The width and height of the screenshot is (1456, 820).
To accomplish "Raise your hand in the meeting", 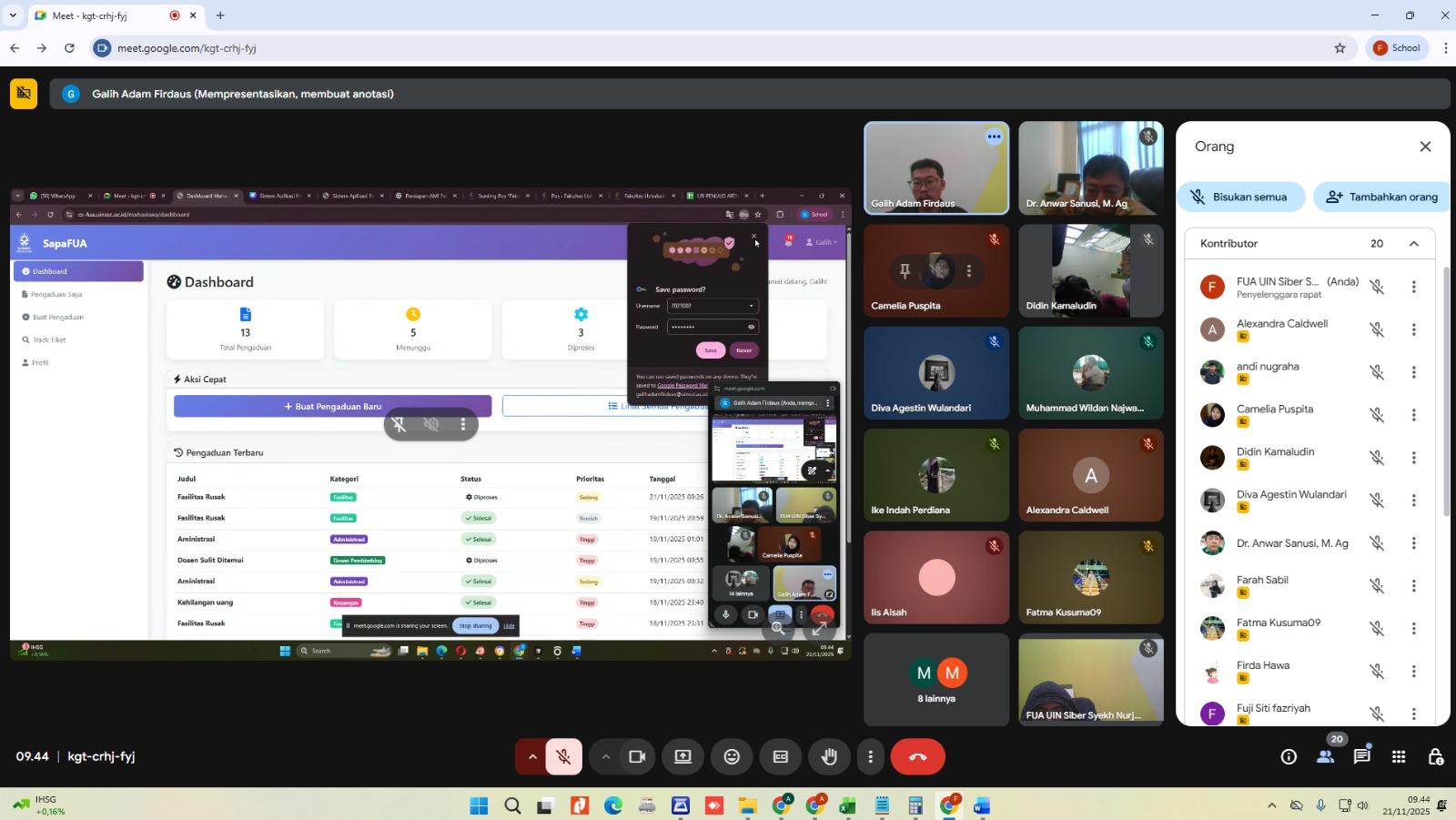I will click(x=829, y=757).
